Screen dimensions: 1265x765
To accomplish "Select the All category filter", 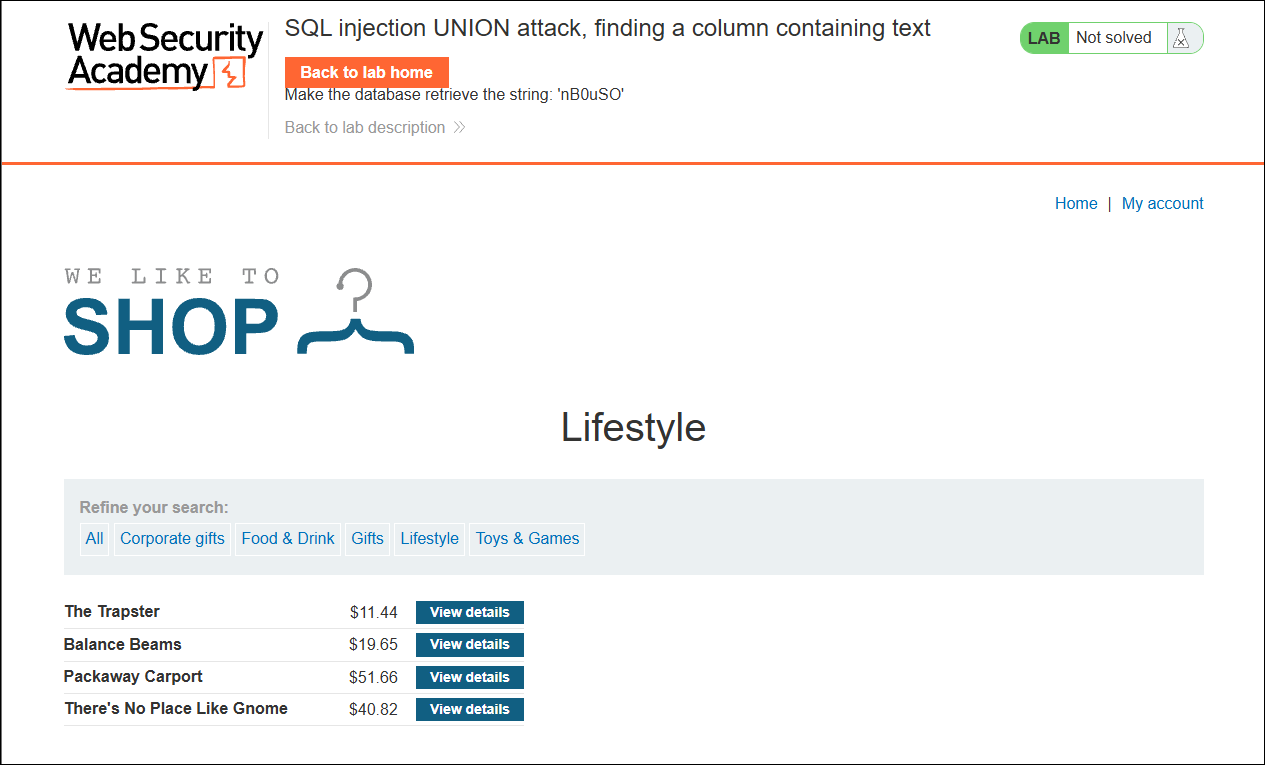I will point(94,538).
